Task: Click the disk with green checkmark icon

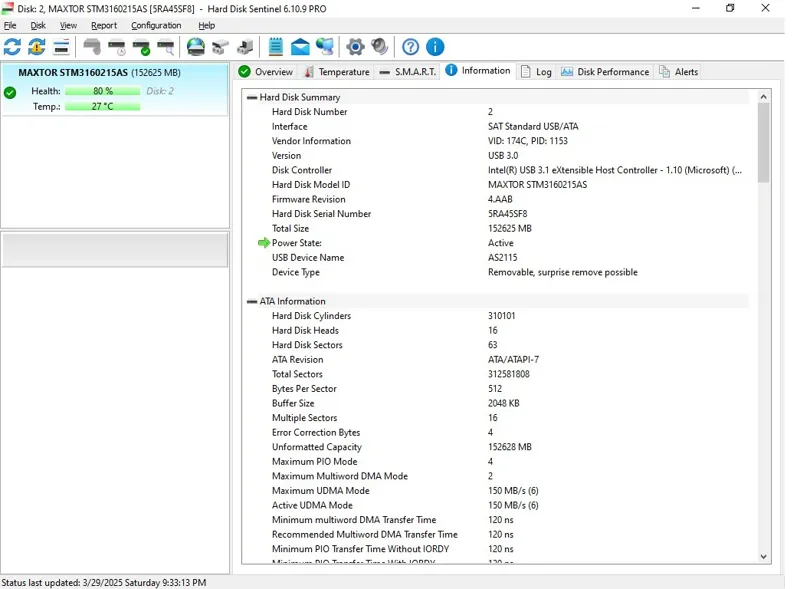Action: [x=141, y=47]
